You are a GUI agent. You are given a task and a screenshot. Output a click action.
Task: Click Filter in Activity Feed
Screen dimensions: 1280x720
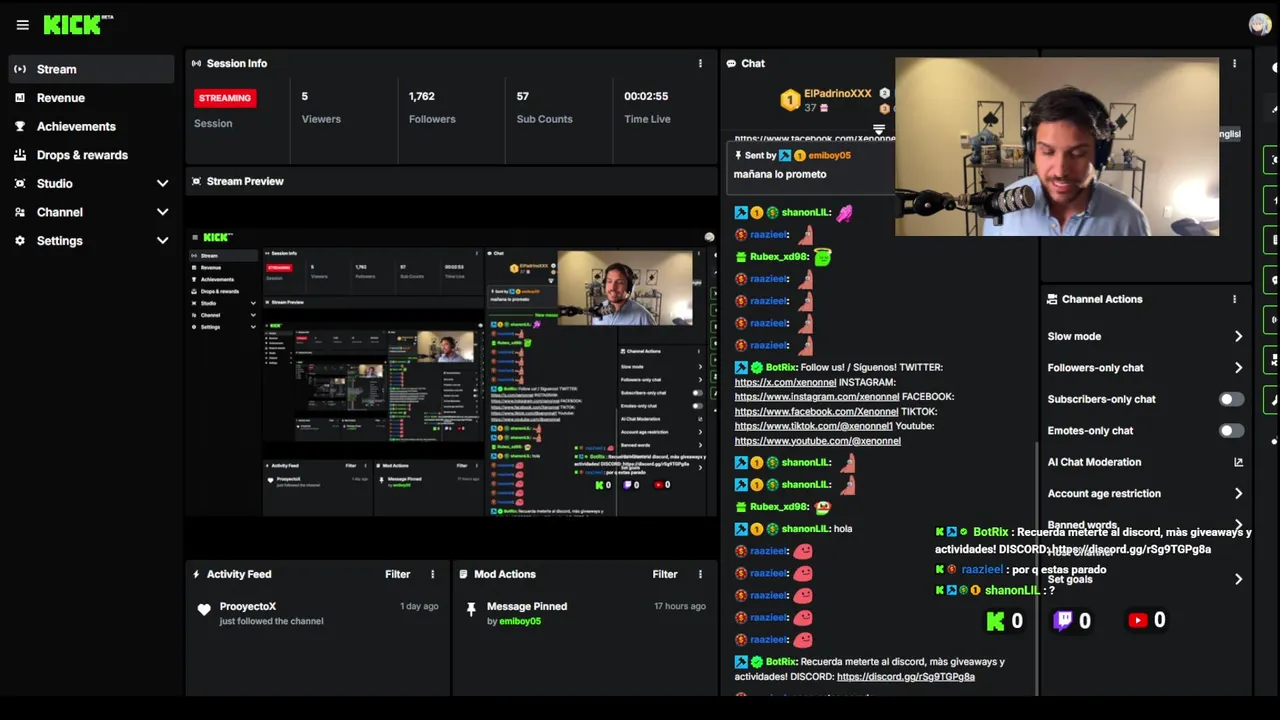coord(397,574)
